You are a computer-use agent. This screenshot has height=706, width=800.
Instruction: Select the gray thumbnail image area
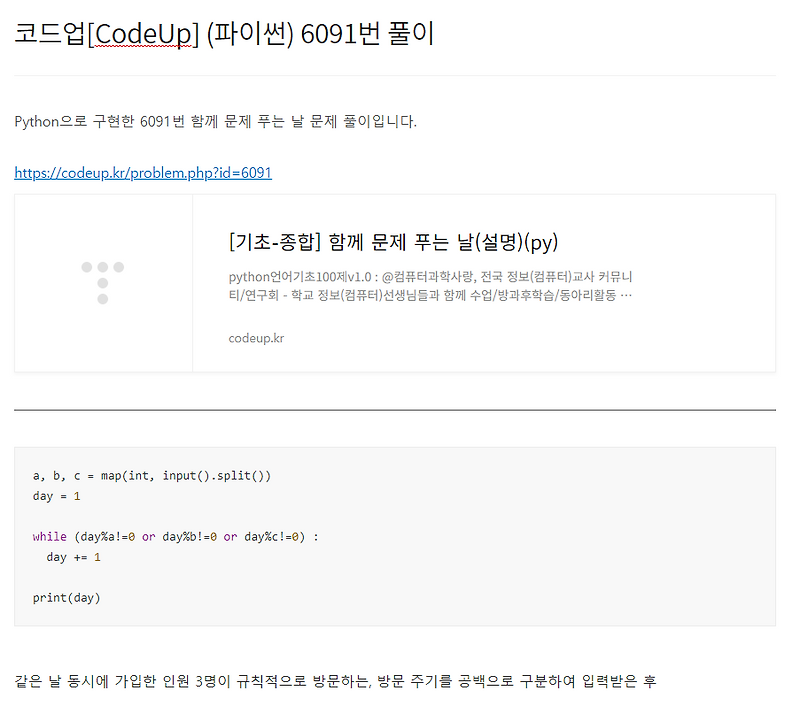click(103, 283)
